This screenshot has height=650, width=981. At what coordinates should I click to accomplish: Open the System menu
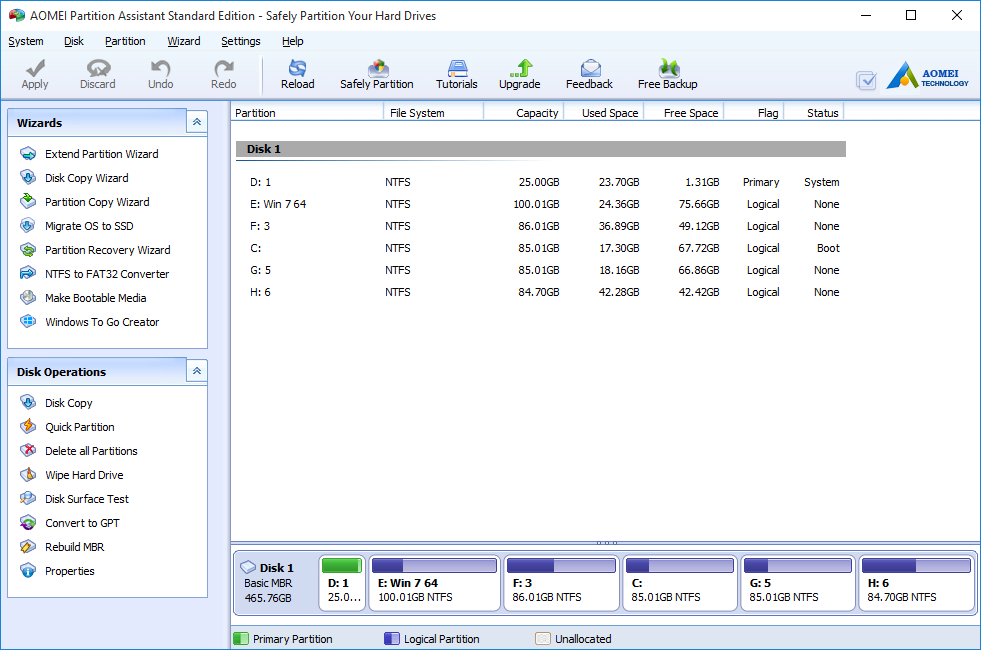(x=26, y=41)
